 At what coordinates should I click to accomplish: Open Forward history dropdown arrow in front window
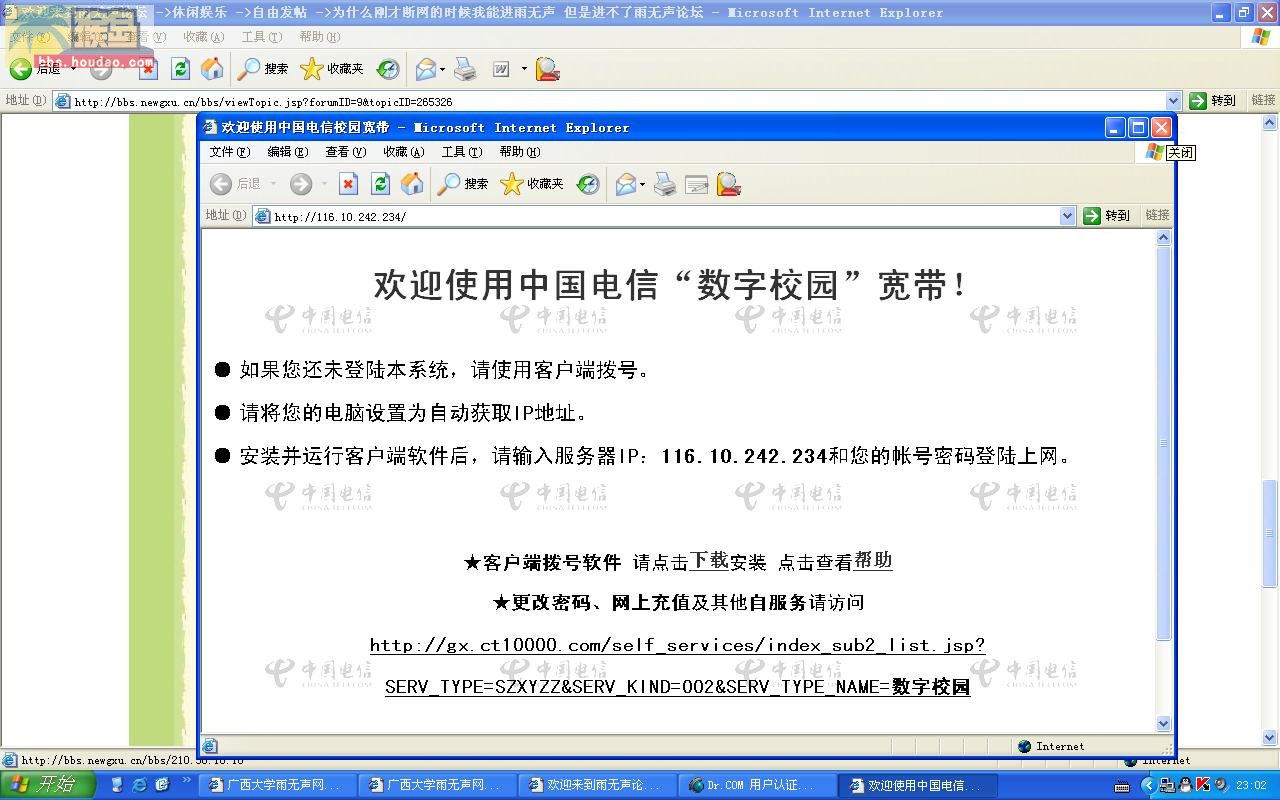323,184
